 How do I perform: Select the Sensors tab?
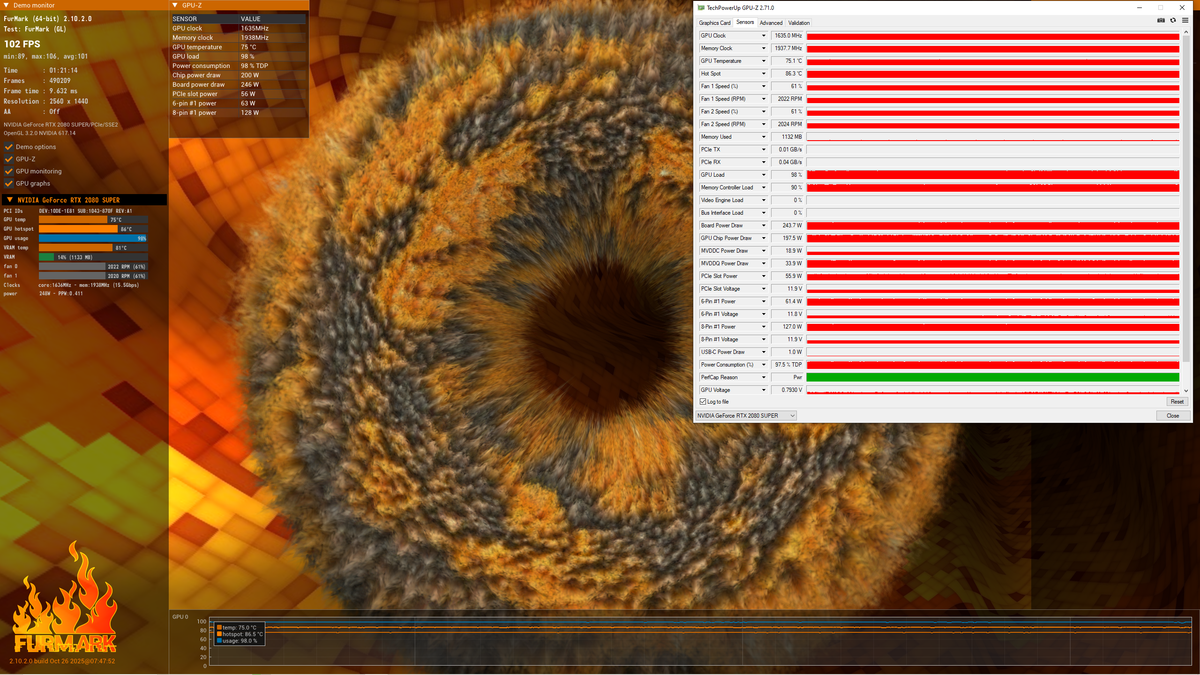point(746,22)
